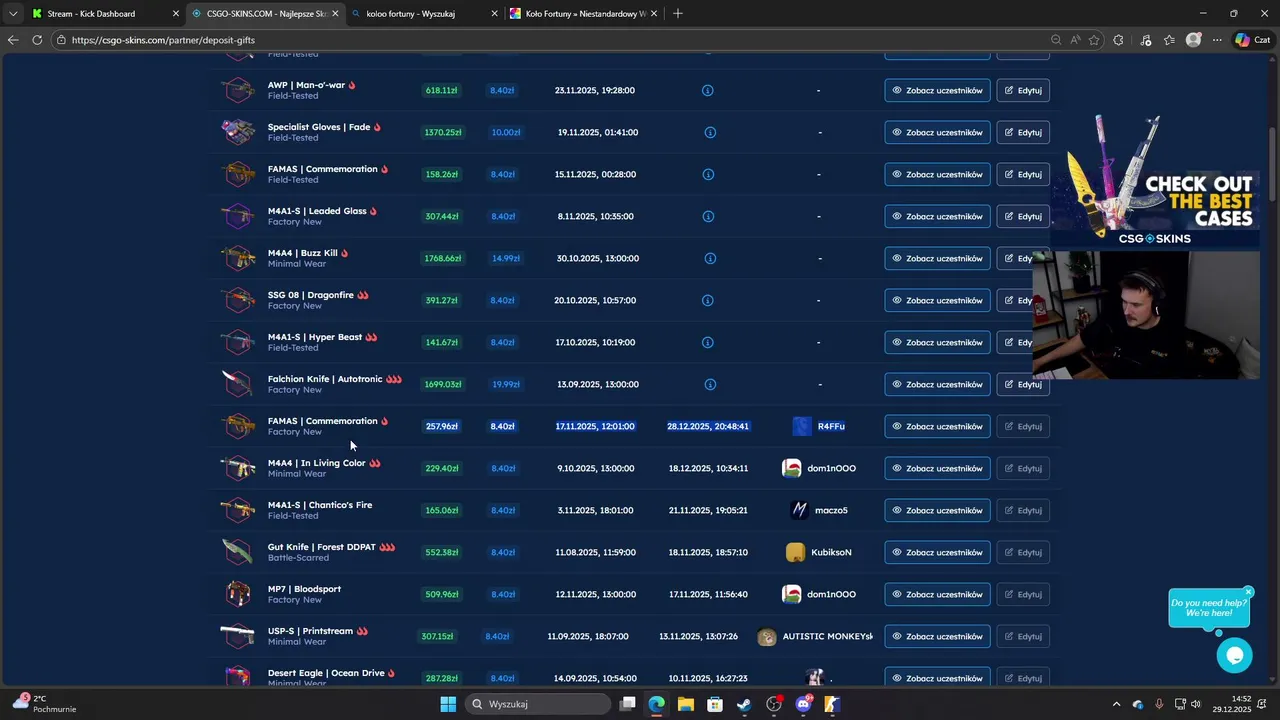The image size is (1280, 720).
Task: View participants of Falchion Knife Autotronic
Action: (937, 384)
